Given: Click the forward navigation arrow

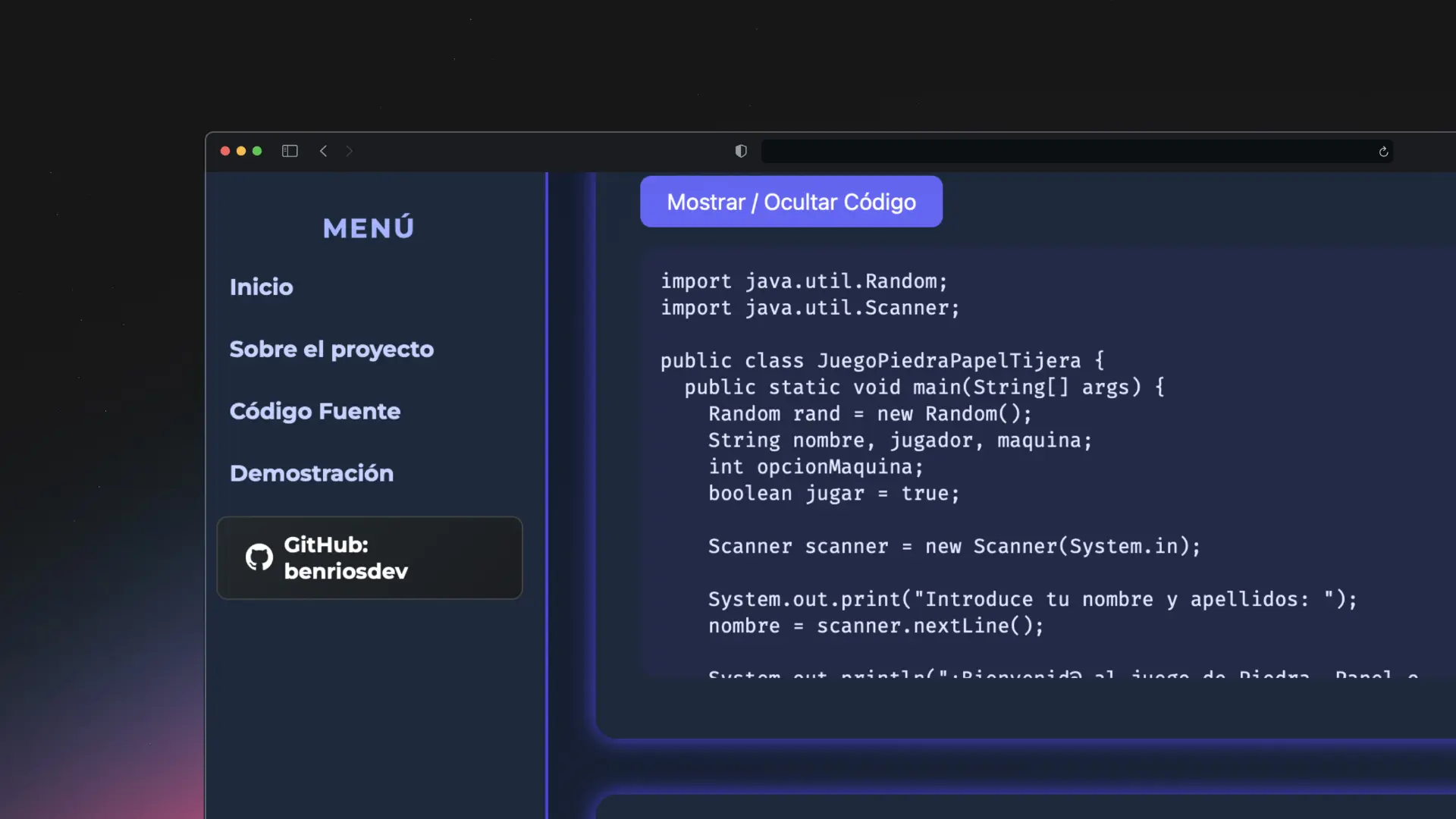Looking at the screenshot, I should (x=350, y=151).
